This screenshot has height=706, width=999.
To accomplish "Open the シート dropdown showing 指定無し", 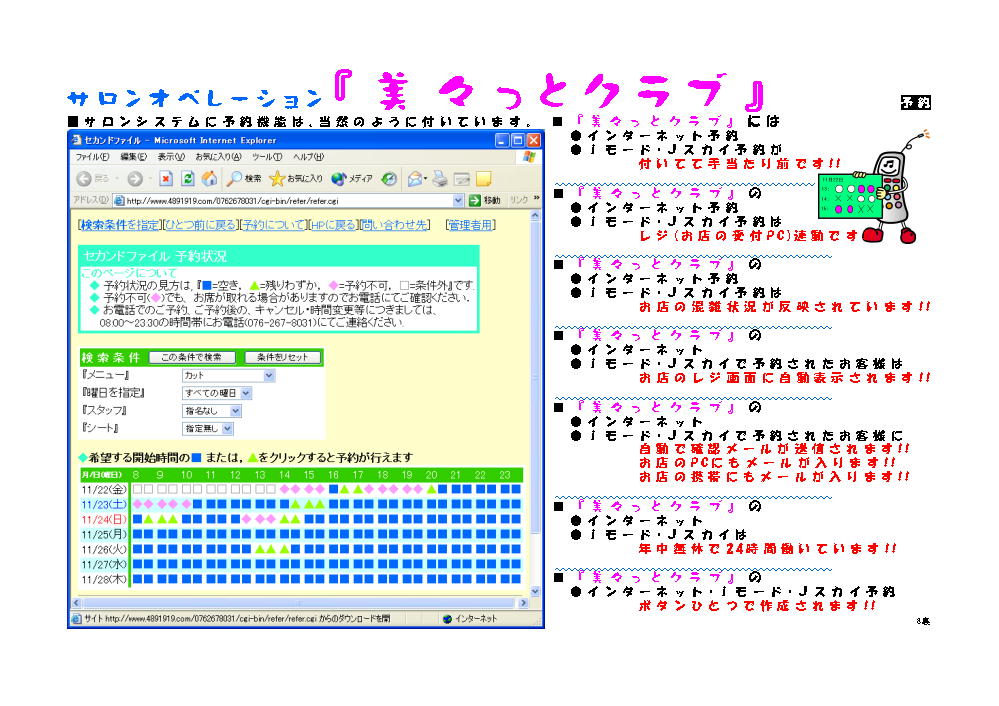I will click(x=208, y=429).
